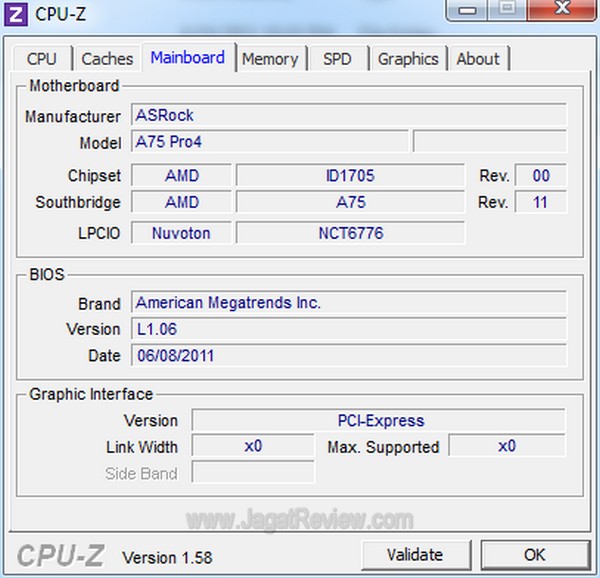Open the About tab
This screenshot has height=578, width=600.
pos(478,59)
